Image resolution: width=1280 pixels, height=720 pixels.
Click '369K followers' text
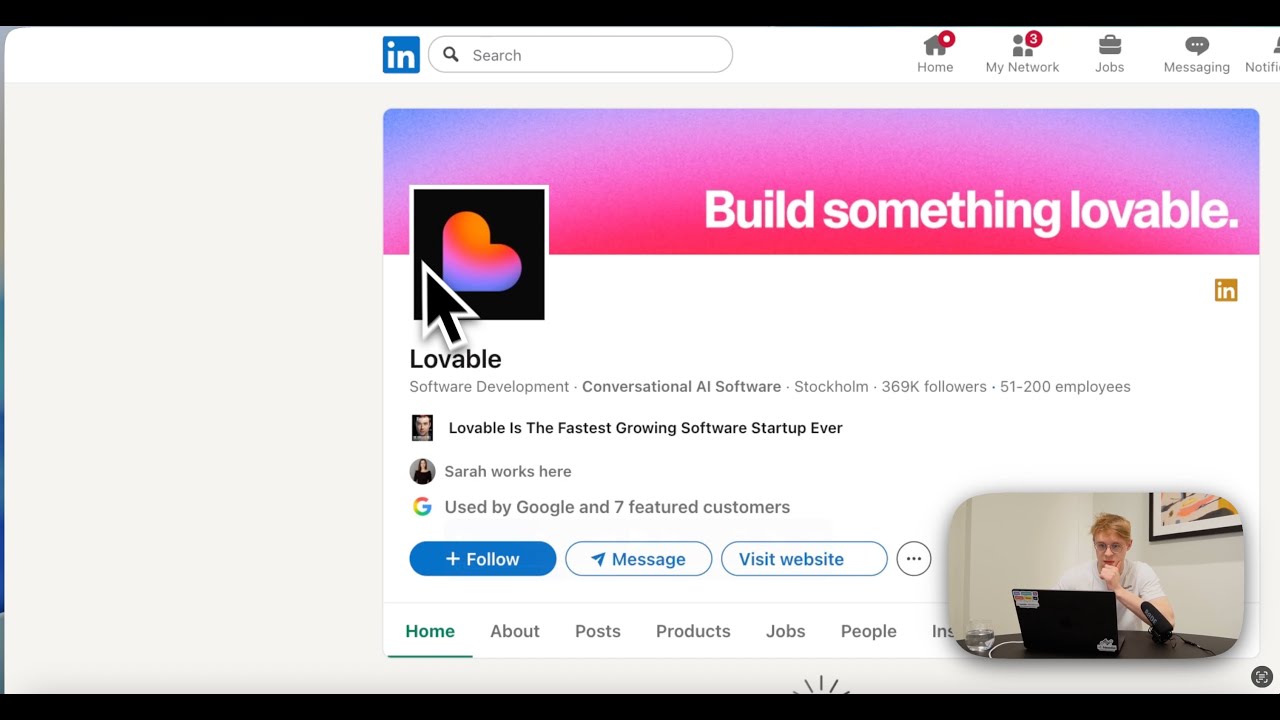click(x=934, y=387)
